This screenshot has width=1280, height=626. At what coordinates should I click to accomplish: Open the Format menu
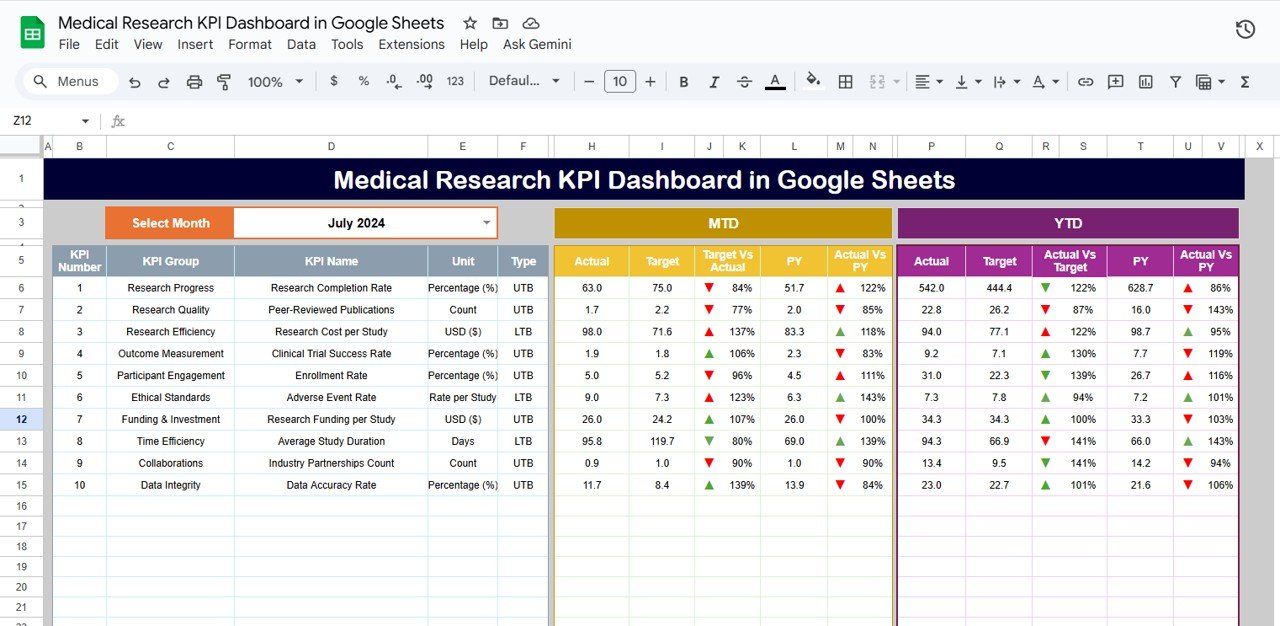(x=250, y=44)
